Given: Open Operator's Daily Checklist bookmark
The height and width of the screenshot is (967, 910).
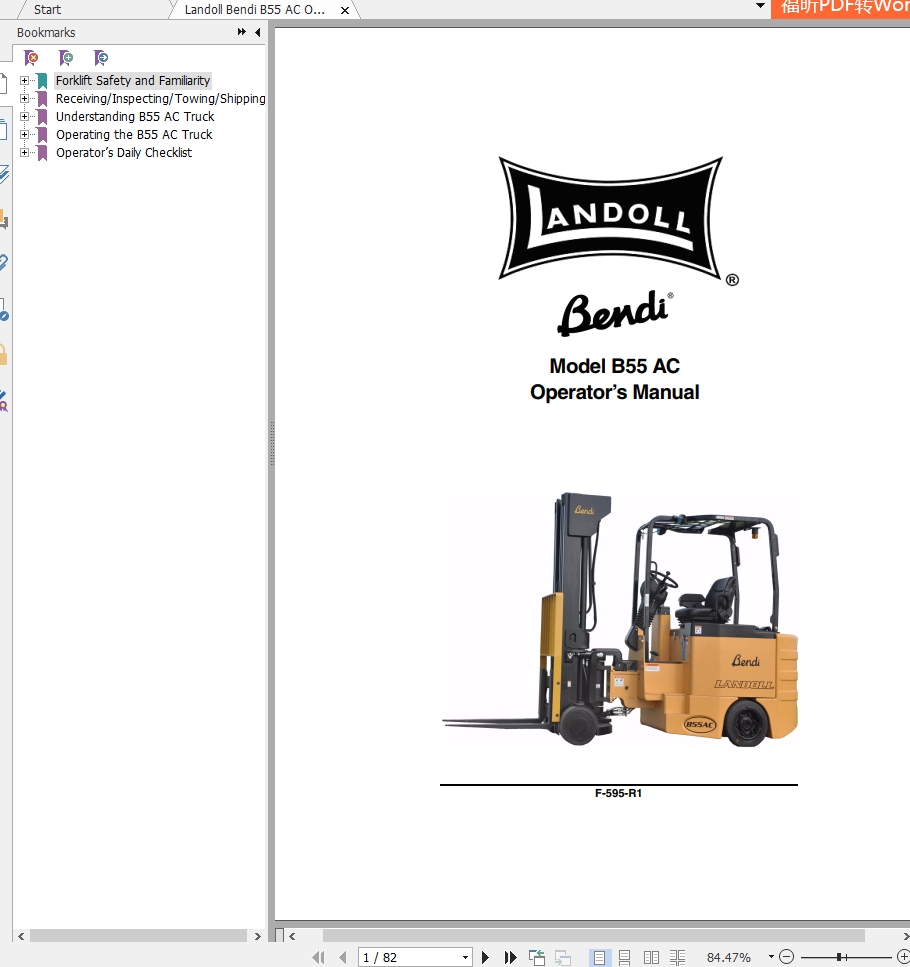Looking at the screenshot, I should (x=124, y=152).
